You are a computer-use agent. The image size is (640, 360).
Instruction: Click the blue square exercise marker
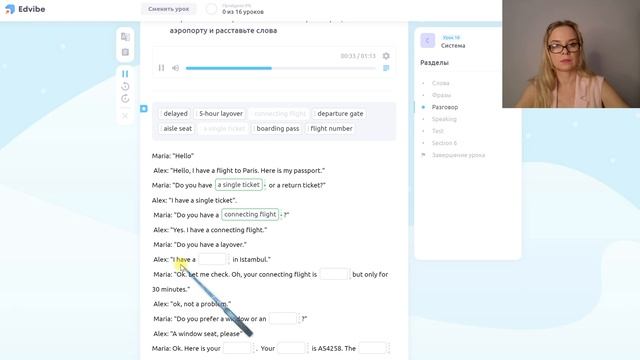pos(144,109)
